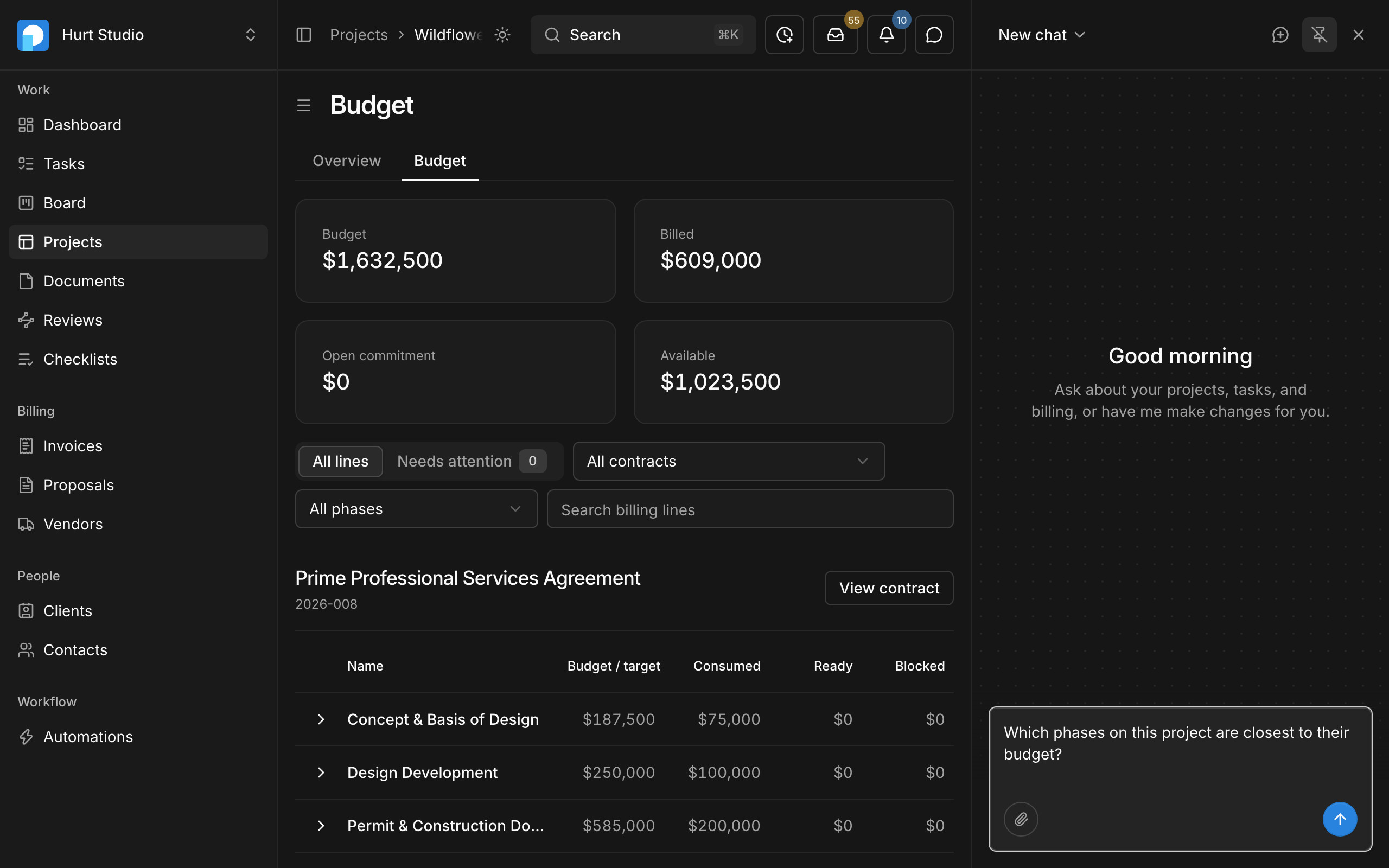This screenshot has width=1389, height=868.
Task: Open Documents in the sidebar
Action: [138, 280]
